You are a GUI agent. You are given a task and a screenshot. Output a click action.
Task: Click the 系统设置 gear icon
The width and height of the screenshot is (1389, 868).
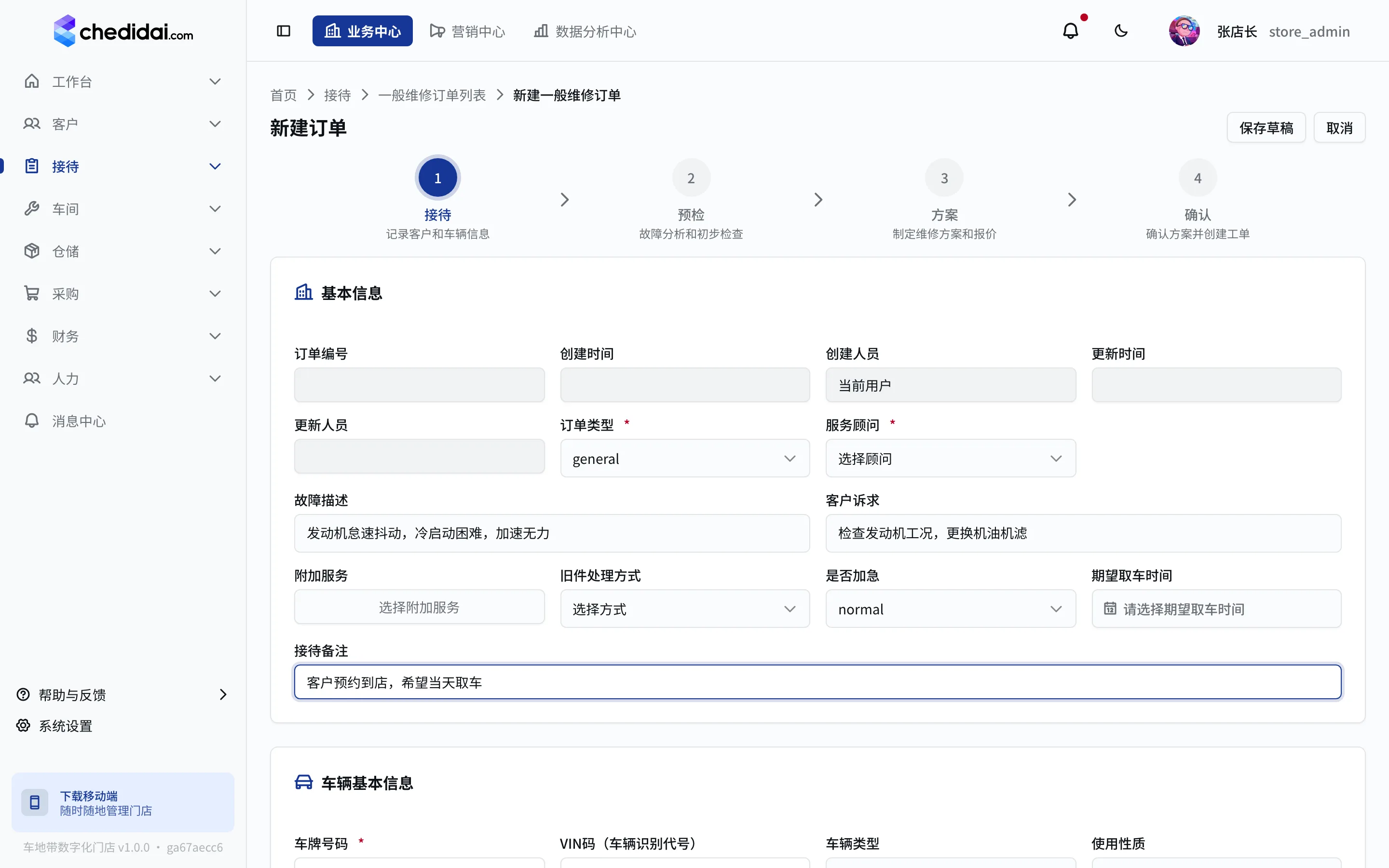pyautogui.click(x=23, y=726)
